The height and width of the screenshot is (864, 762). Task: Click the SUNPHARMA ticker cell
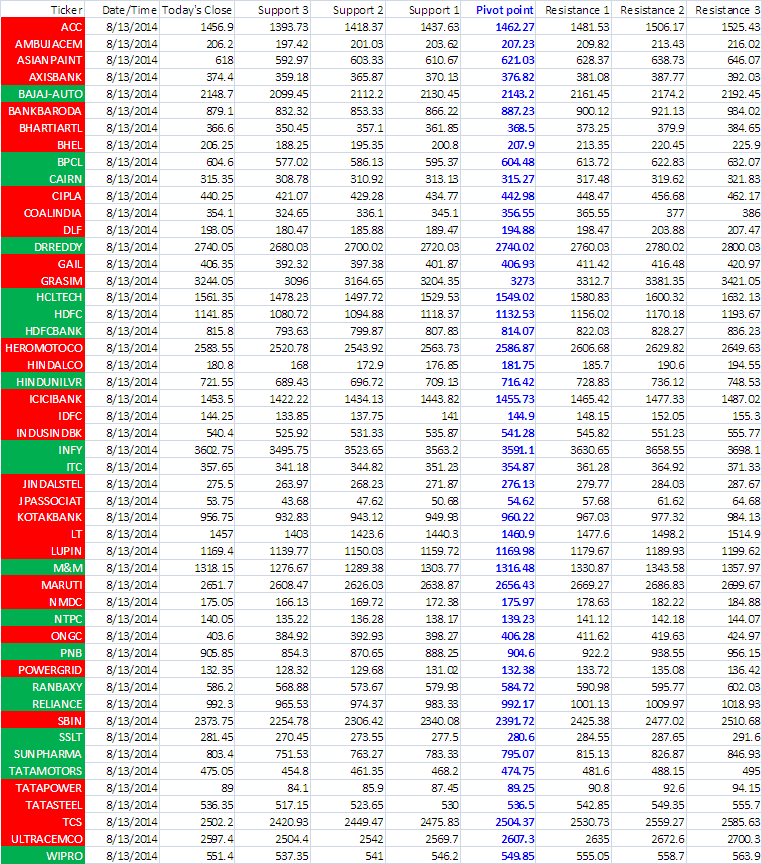pos(42,754)
